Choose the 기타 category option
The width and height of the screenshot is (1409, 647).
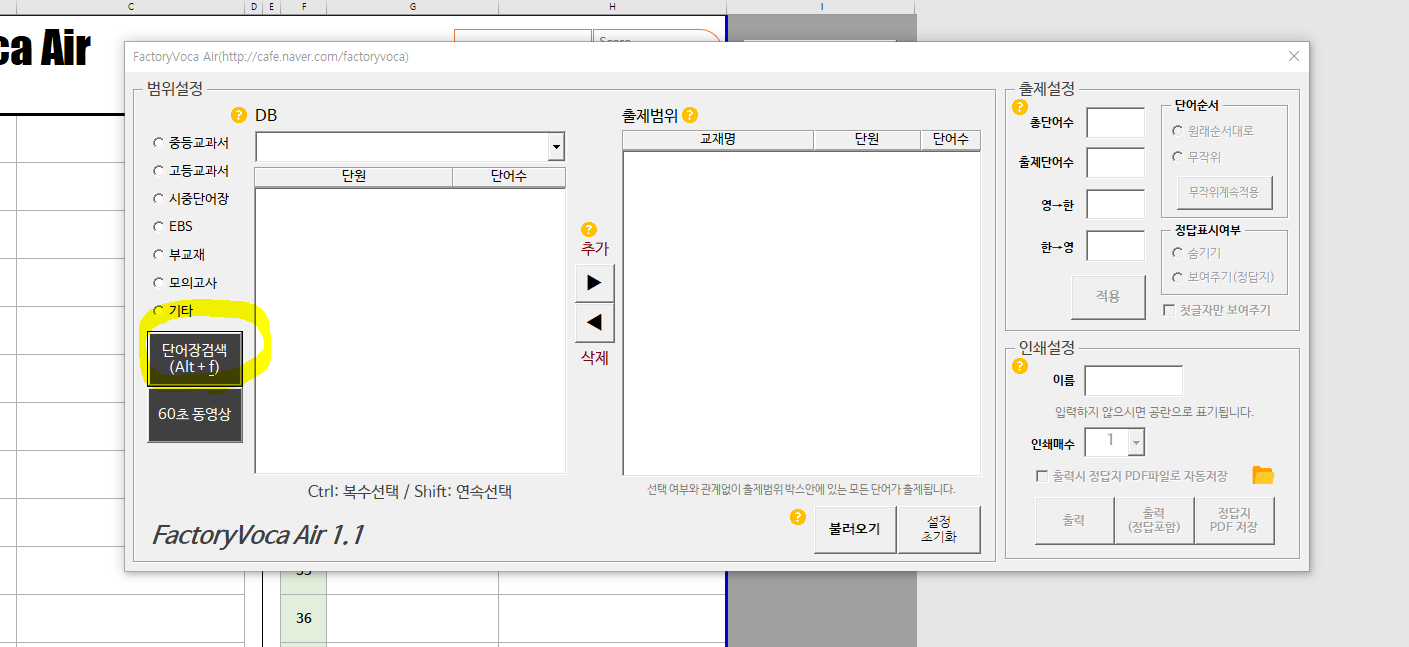[158, 310]
